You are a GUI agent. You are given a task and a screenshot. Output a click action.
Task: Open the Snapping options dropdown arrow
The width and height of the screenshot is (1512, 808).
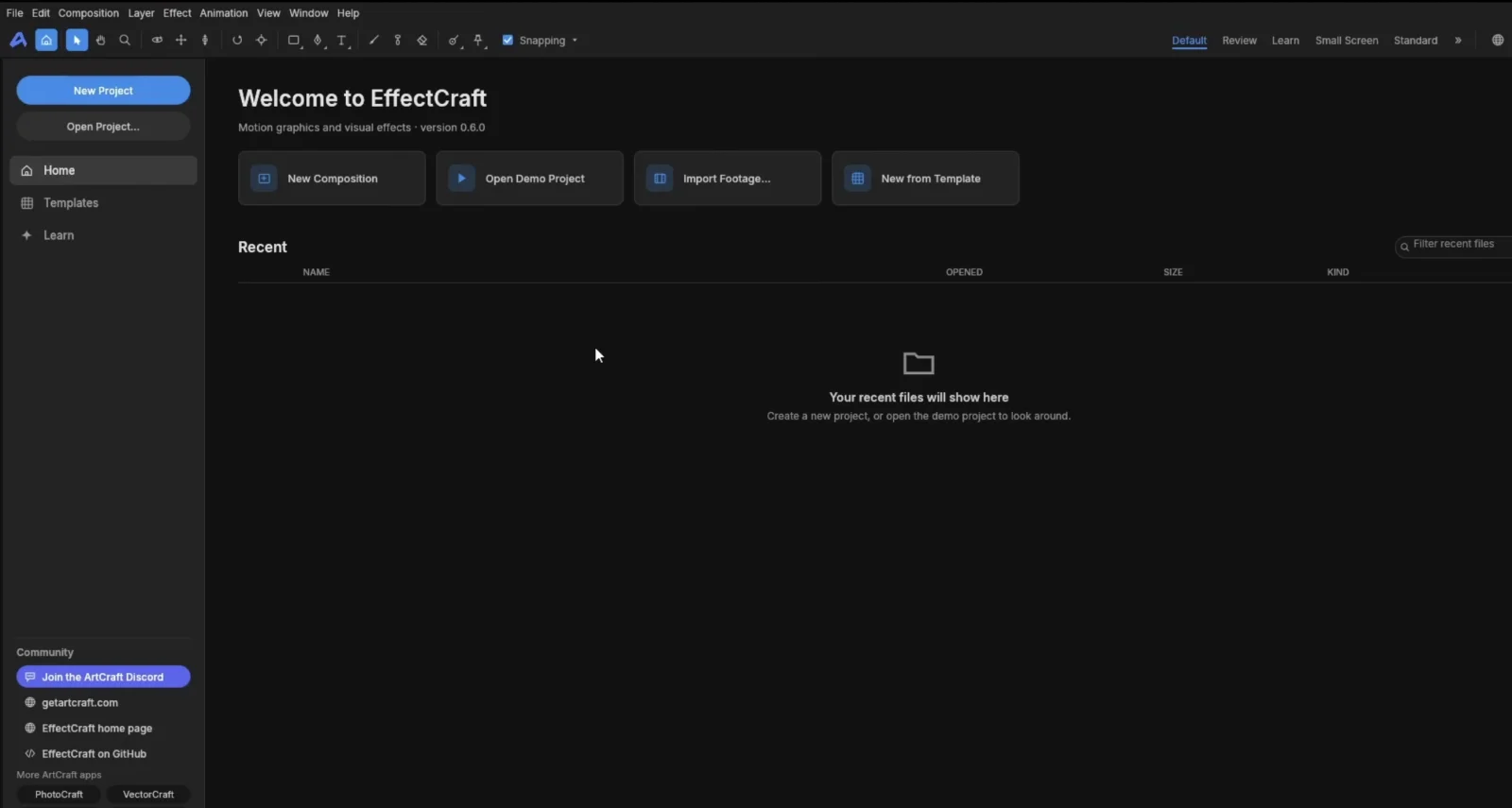[575, 41]
